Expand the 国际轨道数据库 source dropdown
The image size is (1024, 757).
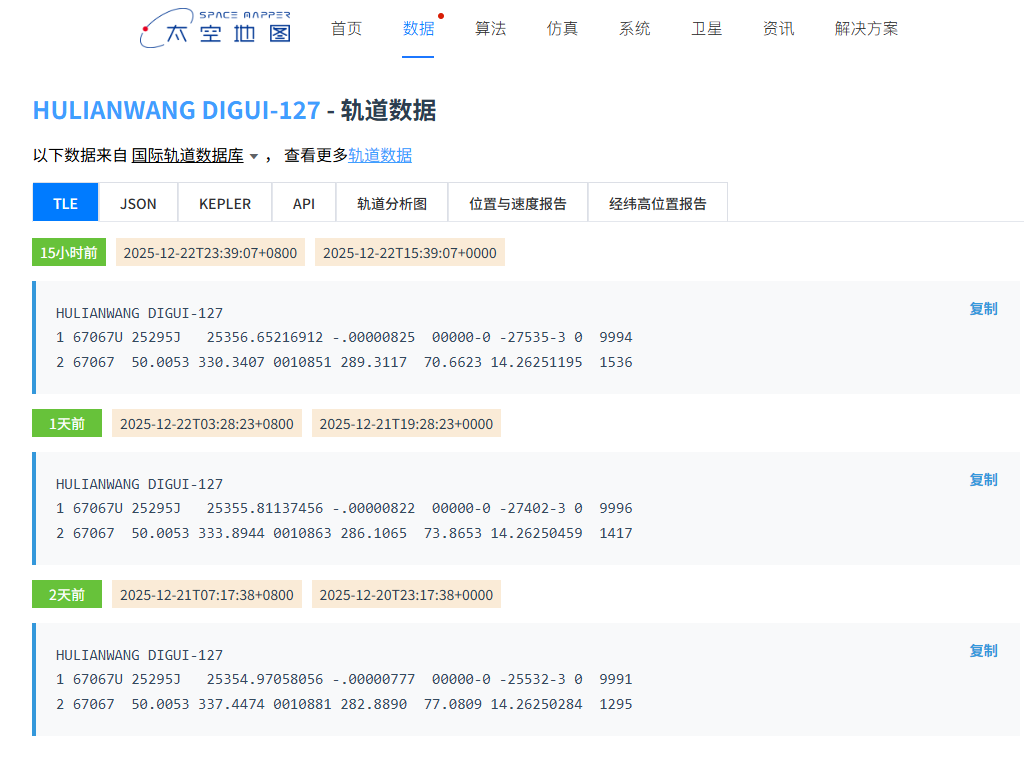195,155
